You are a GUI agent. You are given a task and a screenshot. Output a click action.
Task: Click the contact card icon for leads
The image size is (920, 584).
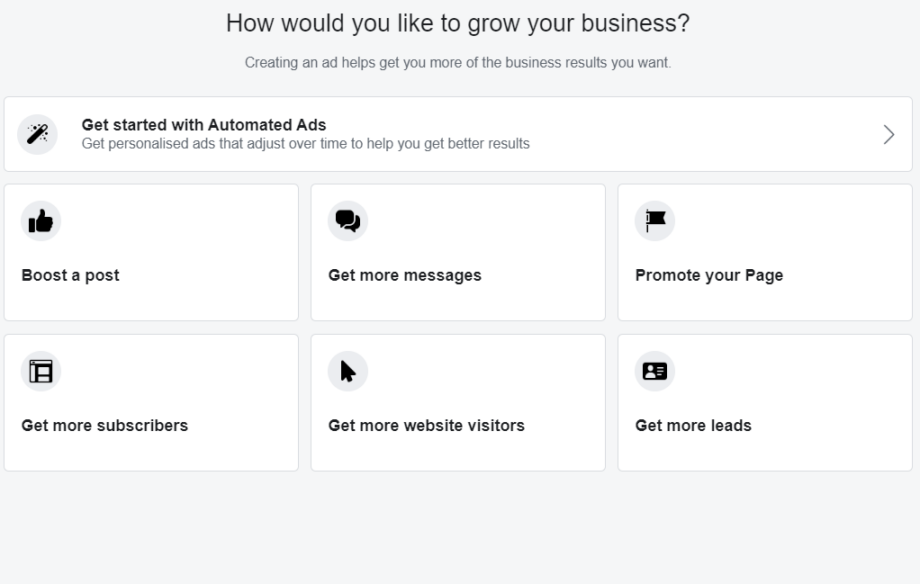coord(655,370)
